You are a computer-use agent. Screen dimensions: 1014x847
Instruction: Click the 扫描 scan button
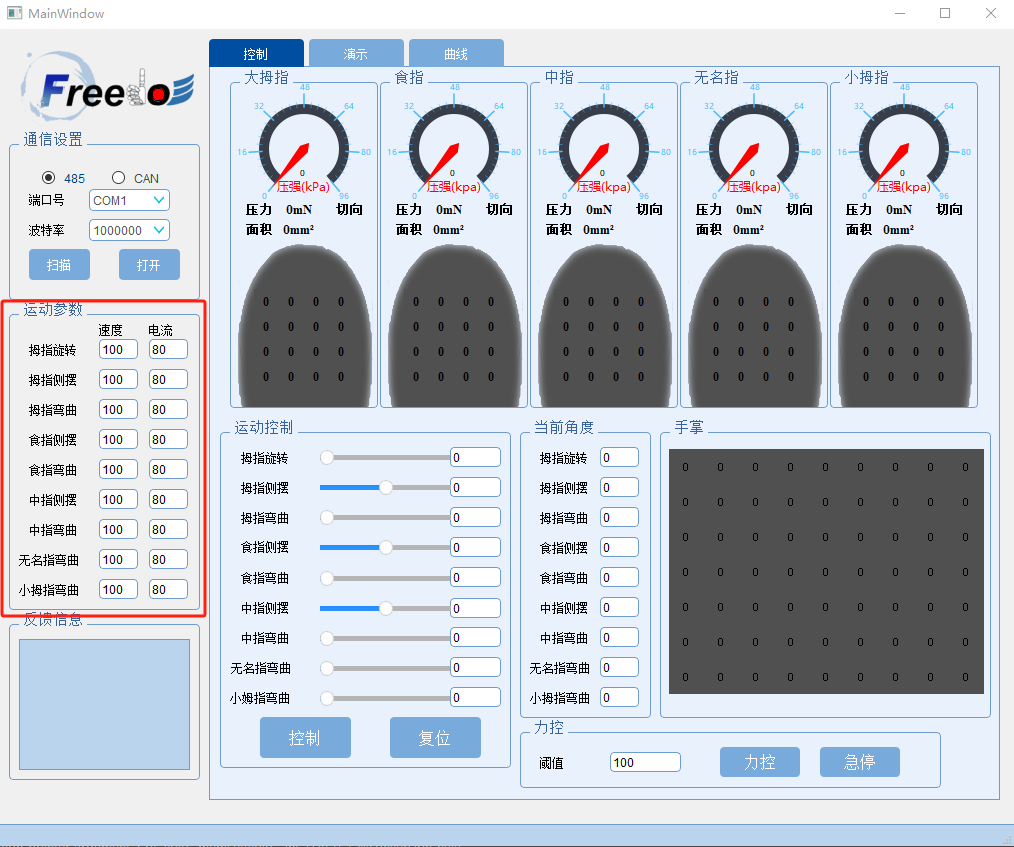pyautogui.click(x=59, y=264)
